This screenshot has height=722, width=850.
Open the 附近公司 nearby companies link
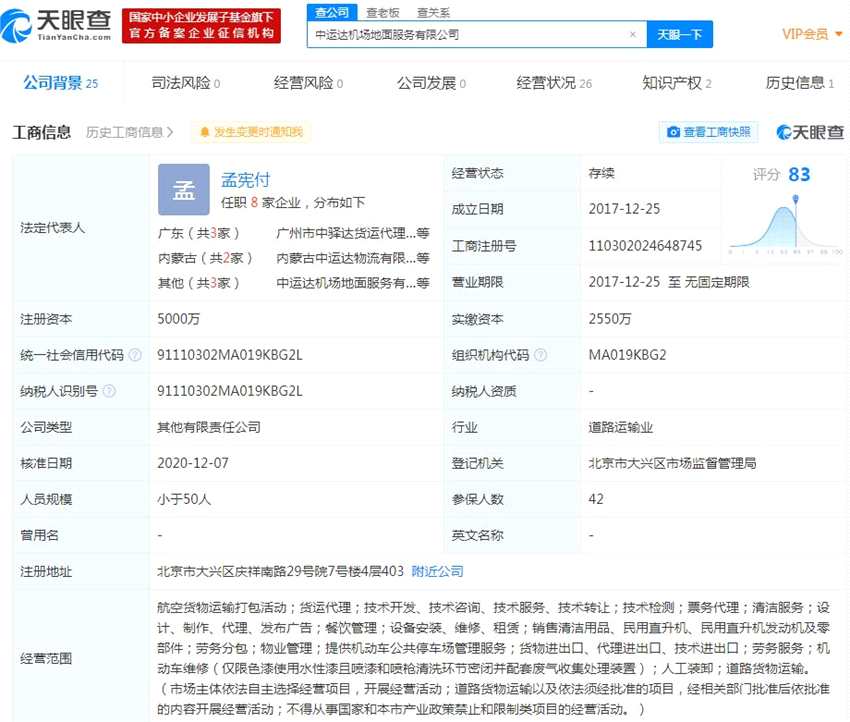[437, 571]
